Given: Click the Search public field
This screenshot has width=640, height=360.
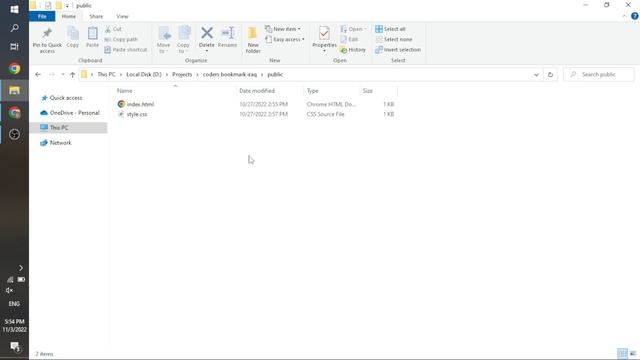Looking at the screenshot, I should tap(599, 74).
